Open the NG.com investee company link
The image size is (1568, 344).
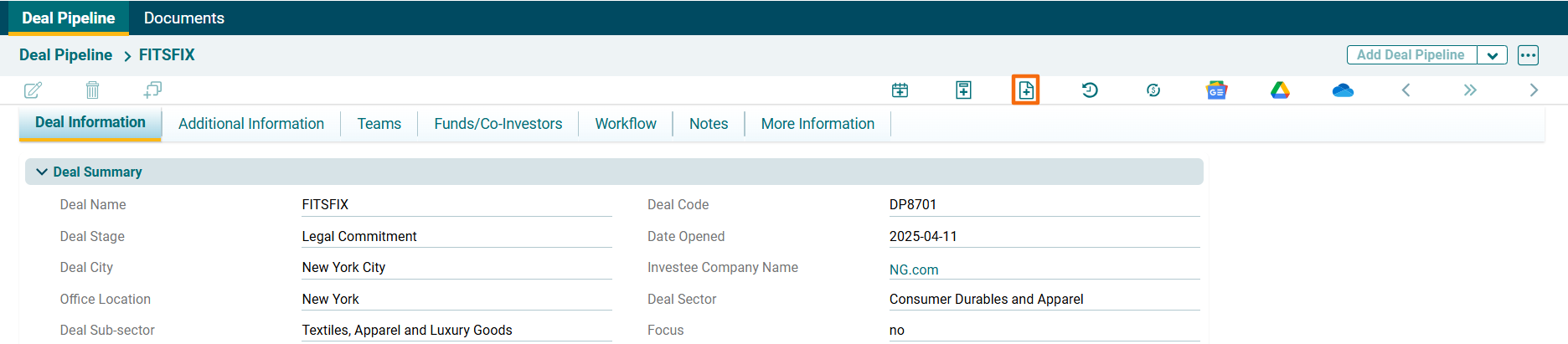[x=914, y=270]
